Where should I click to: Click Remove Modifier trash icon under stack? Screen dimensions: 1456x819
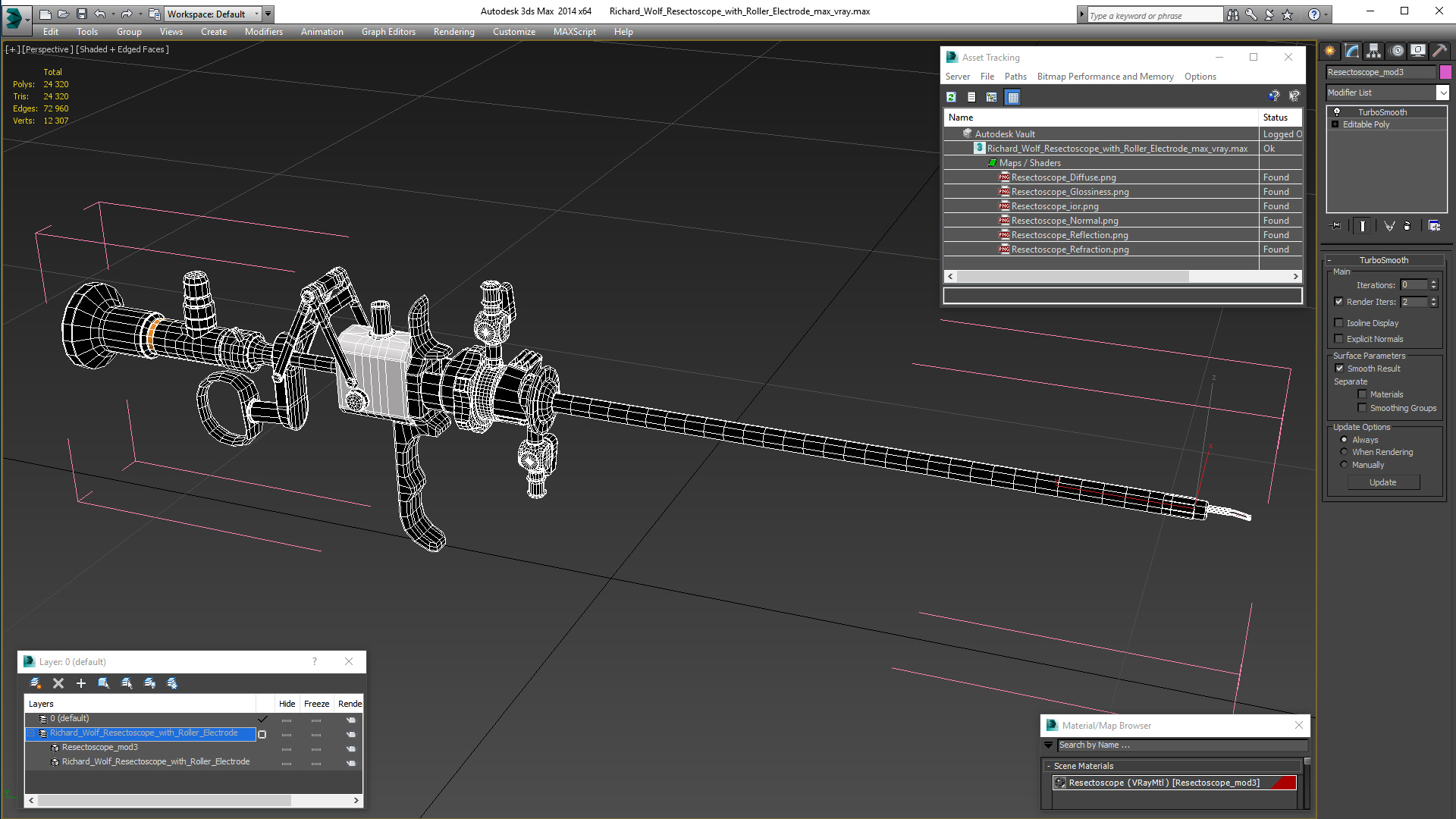[1407, 226]
